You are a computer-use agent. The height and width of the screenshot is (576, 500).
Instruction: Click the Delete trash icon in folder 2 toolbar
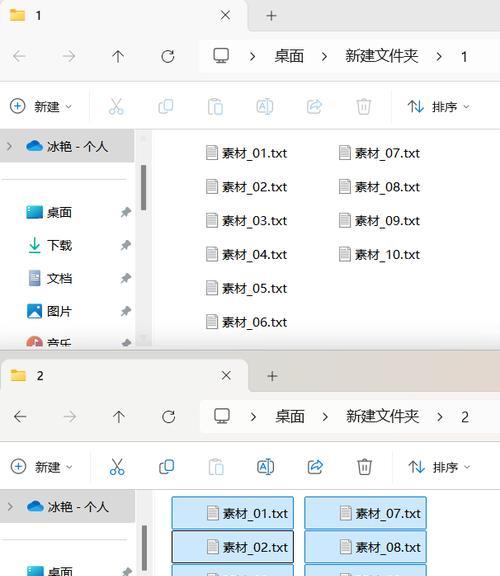pyautogui.click(x=364, y=467)
